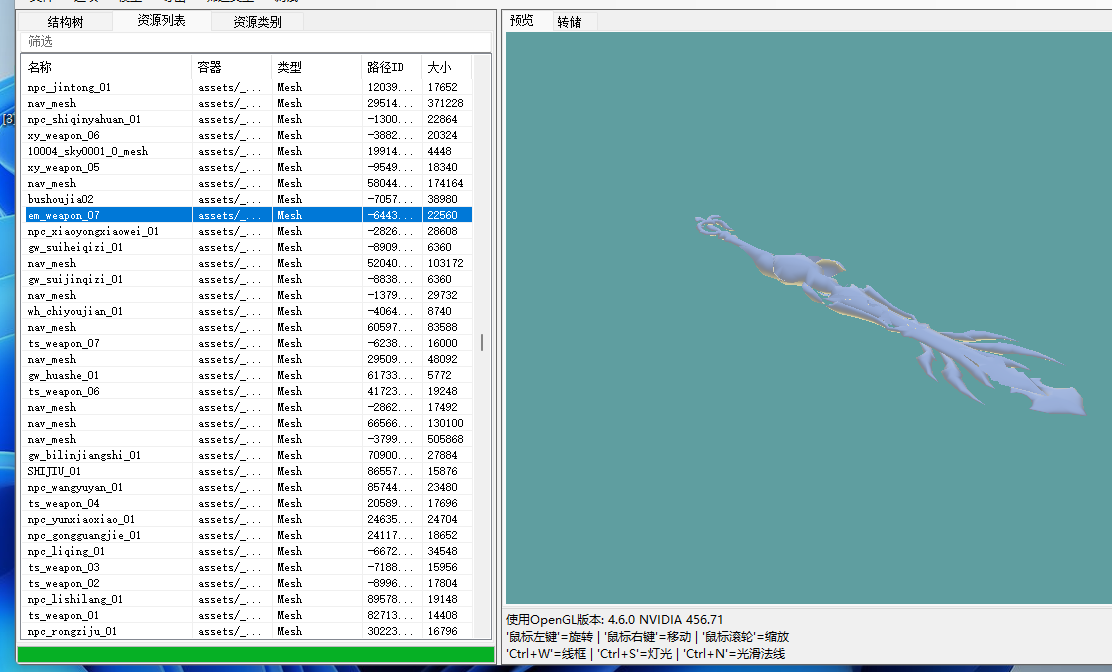The height and width of the screenshot is (672, 1112).
Task: Choose the gw_suiheiqizi_01 mesh
Action: point(249,247)
